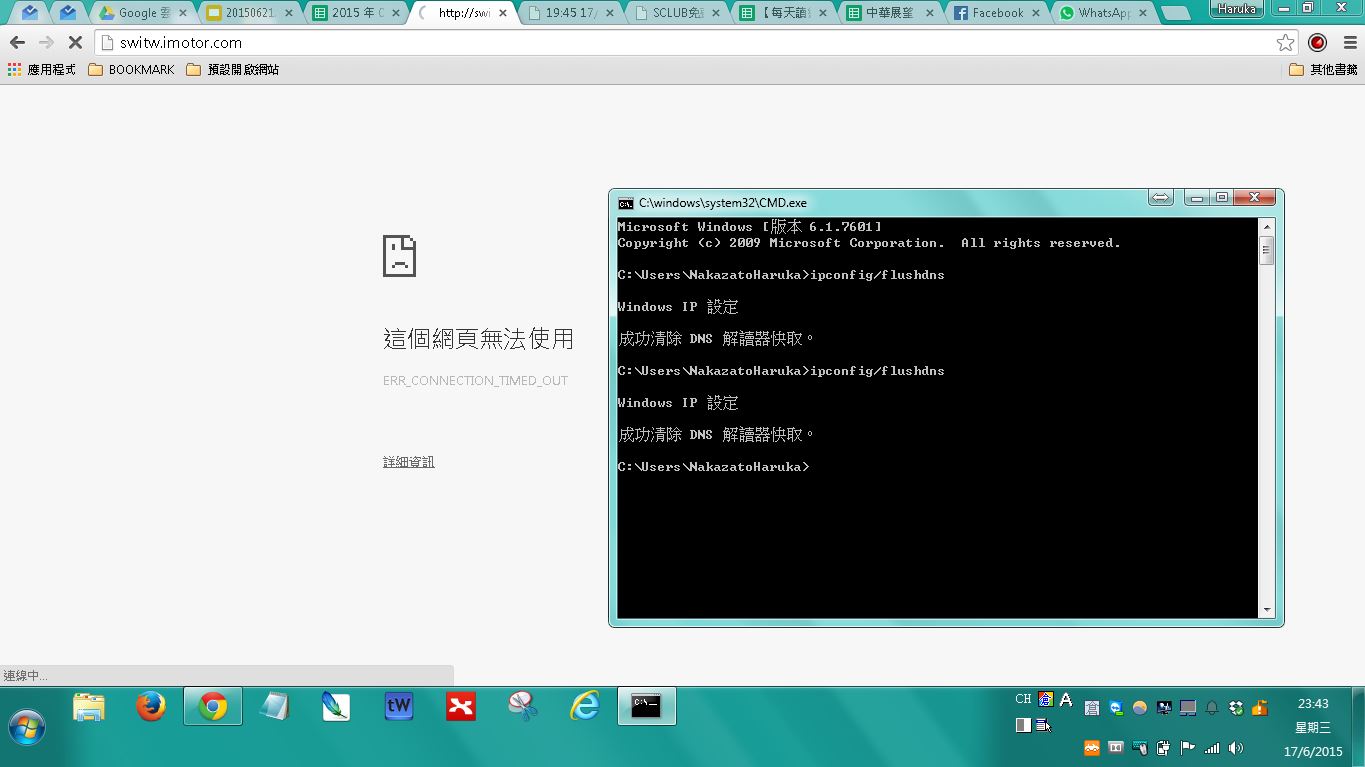Click the CMD scrollbar down arrow

coord(1267,610)
